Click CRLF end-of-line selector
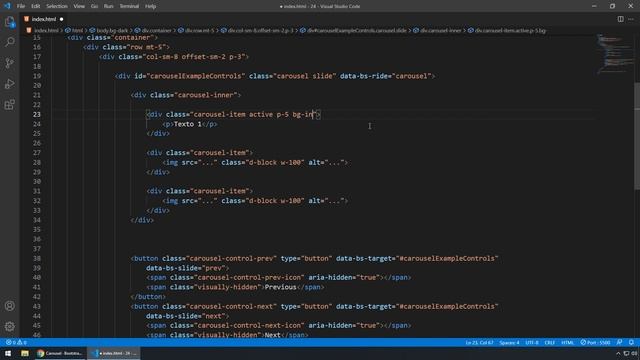Viewport: 640px width, 360px height. (x=549, y=342)
